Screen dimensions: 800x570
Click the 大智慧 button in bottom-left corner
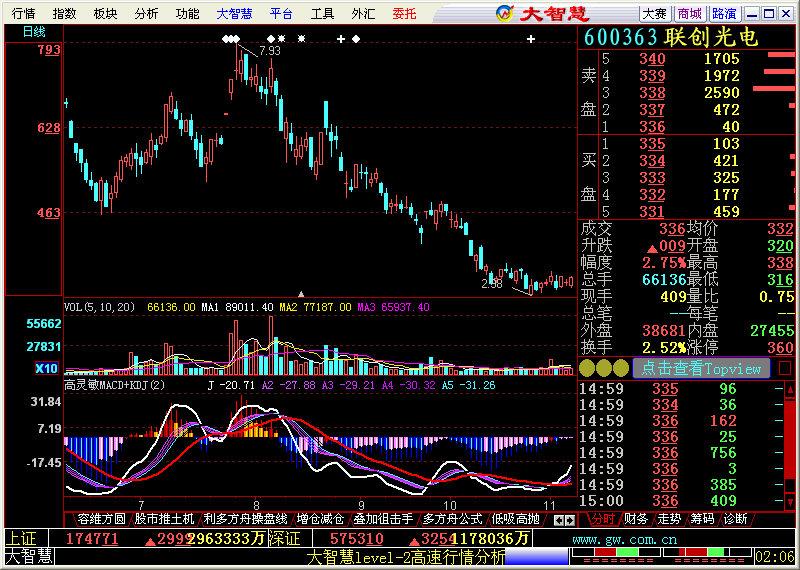pos(29,556)
